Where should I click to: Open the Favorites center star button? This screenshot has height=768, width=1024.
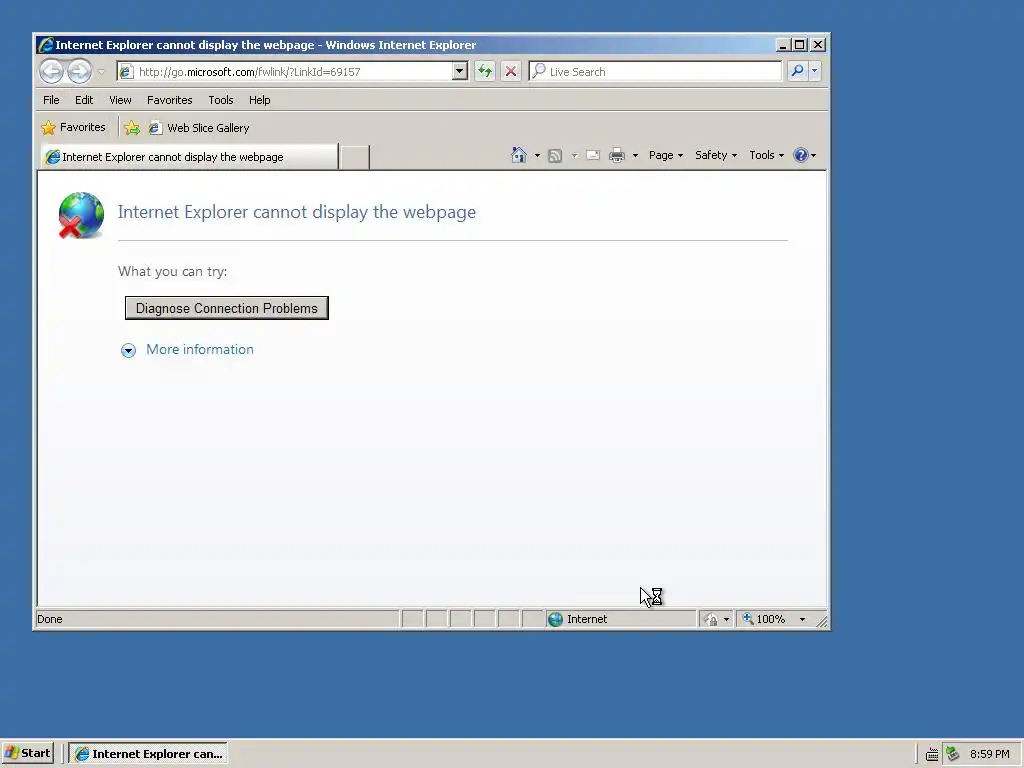click(x=73, y=127)
